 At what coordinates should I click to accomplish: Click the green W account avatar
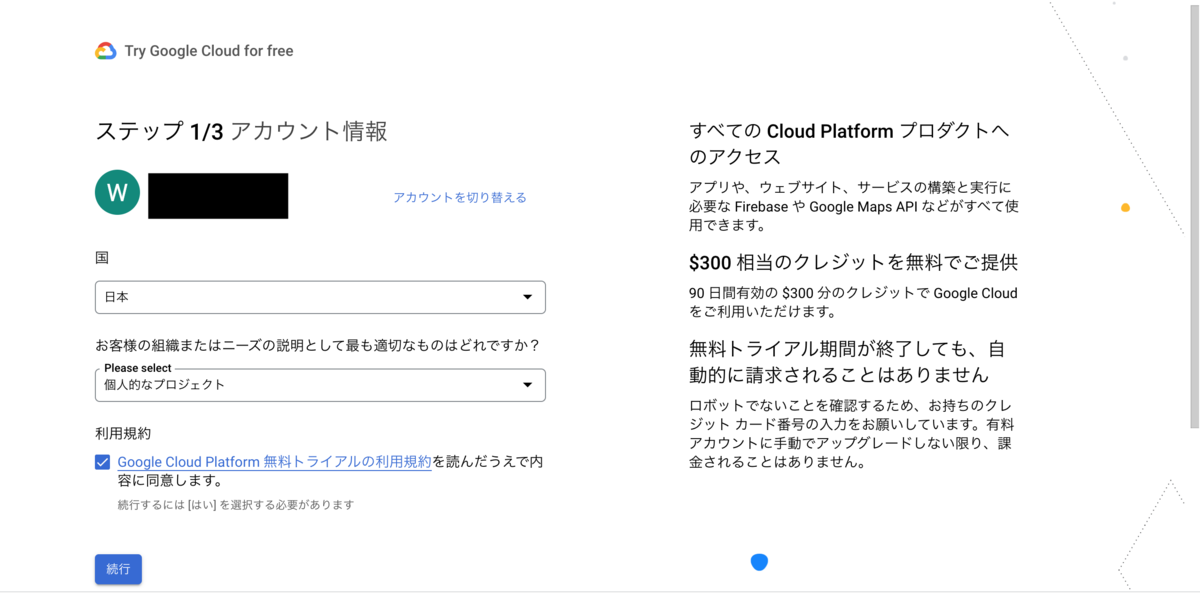tap(117, 192)
